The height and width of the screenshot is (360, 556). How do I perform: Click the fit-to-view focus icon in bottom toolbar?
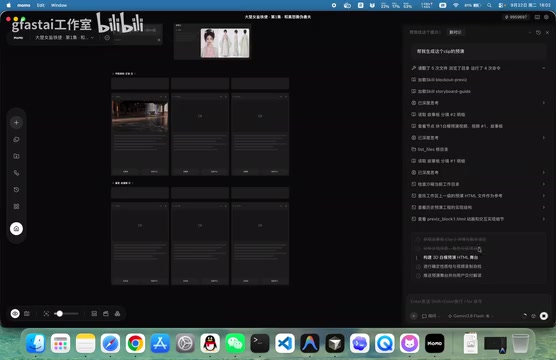pyautogui.click(x=46, y=314)
